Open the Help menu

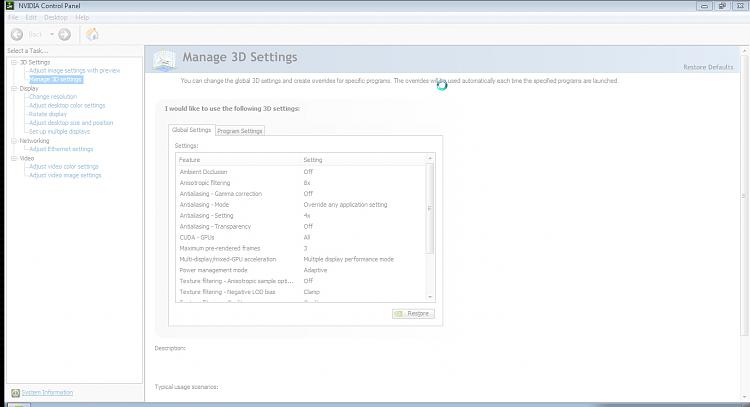[82, 18]
